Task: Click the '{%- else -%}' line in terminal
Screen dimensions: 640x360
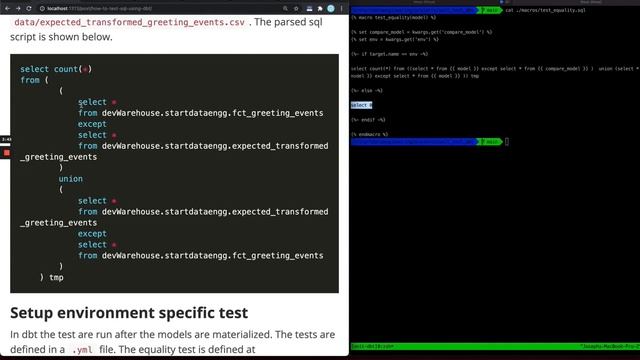Action: pyautogui.click(x=367, y=91)
